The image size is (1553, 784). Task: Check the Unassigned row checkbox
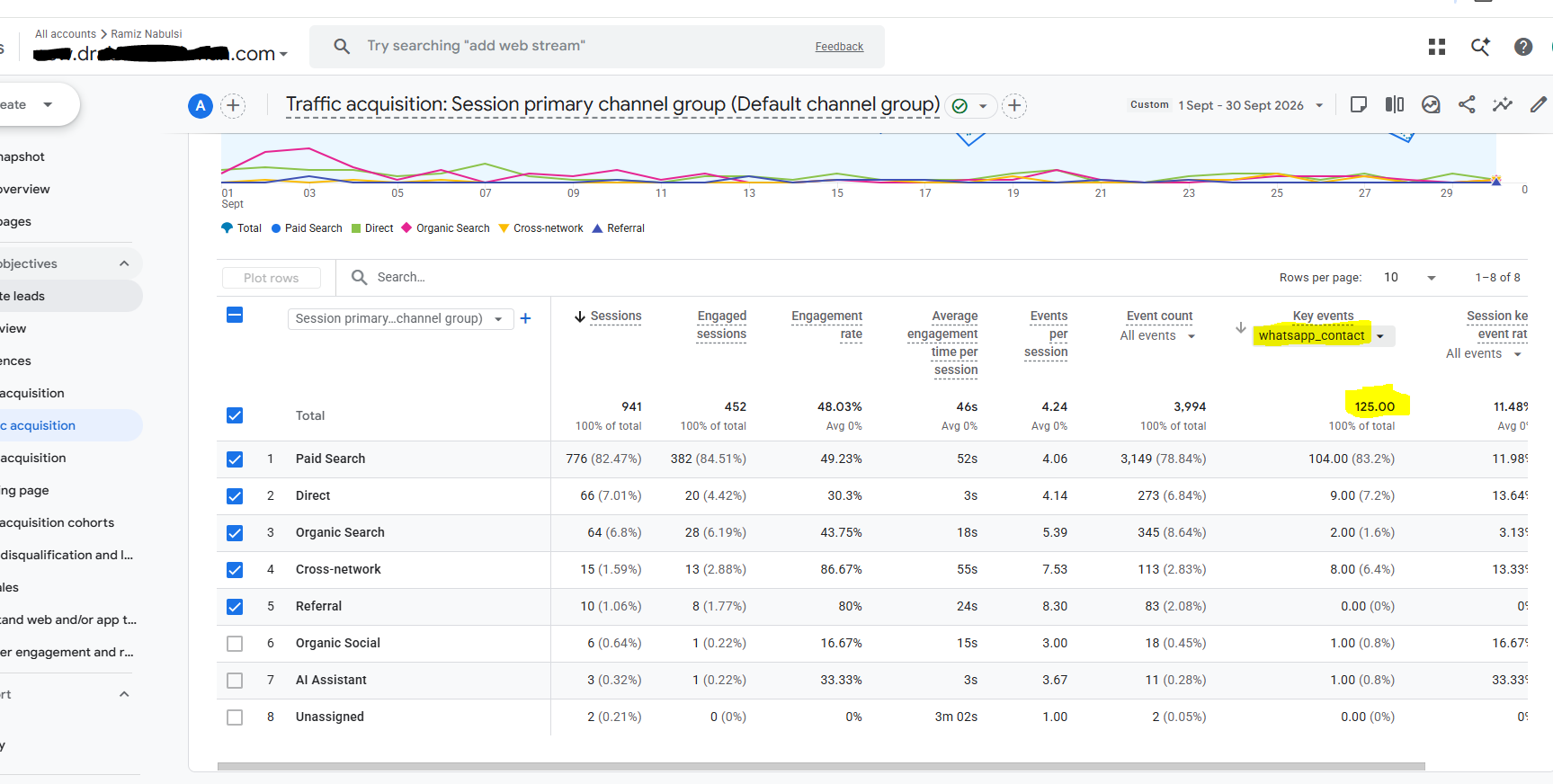pos(235,717)
